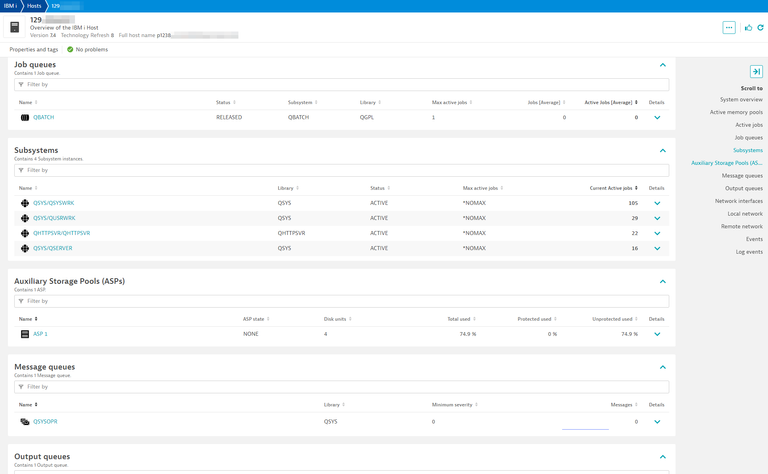
Task: Click the ASP 1 storage icon
Action: [x=25, y=334]
